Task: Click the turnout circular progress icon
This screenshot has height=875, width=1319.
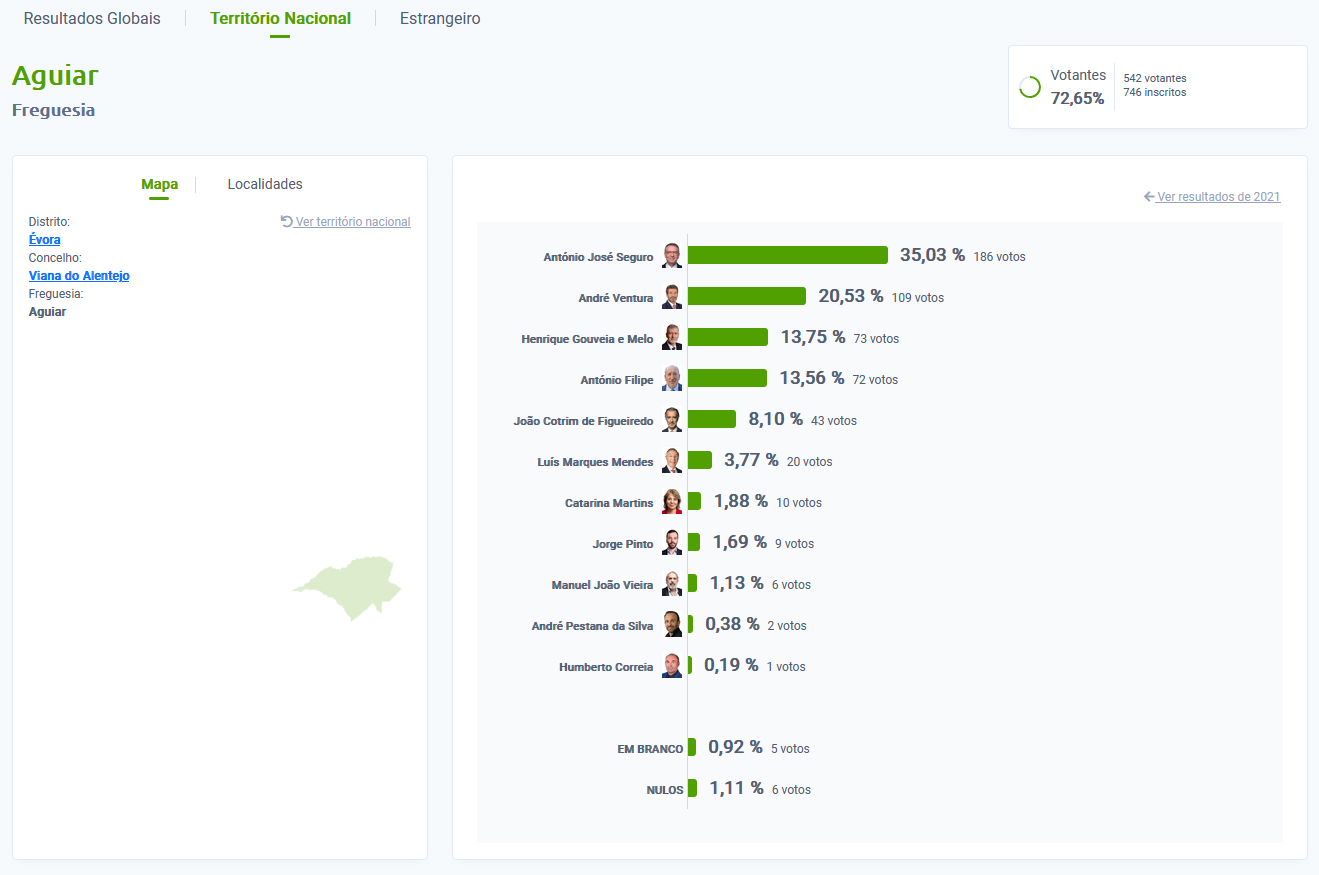Action: (1030, 87)
